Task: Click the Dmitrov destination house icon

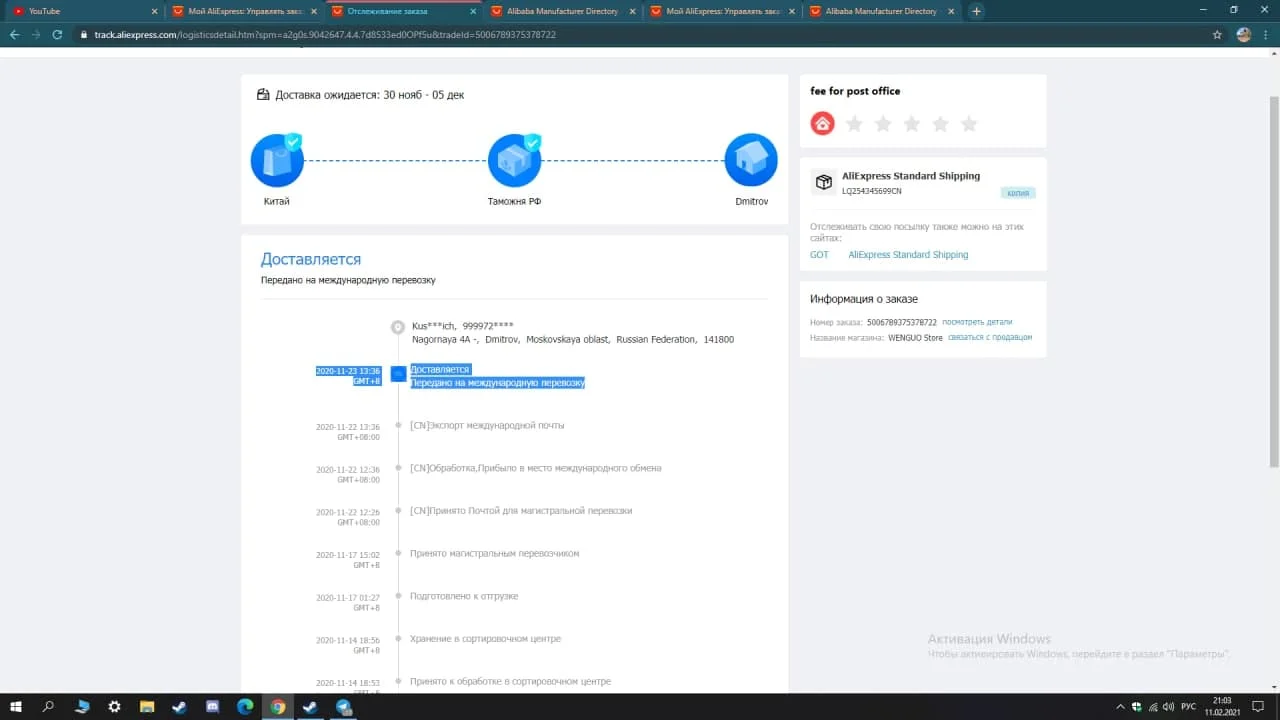Action: point(751,160)
